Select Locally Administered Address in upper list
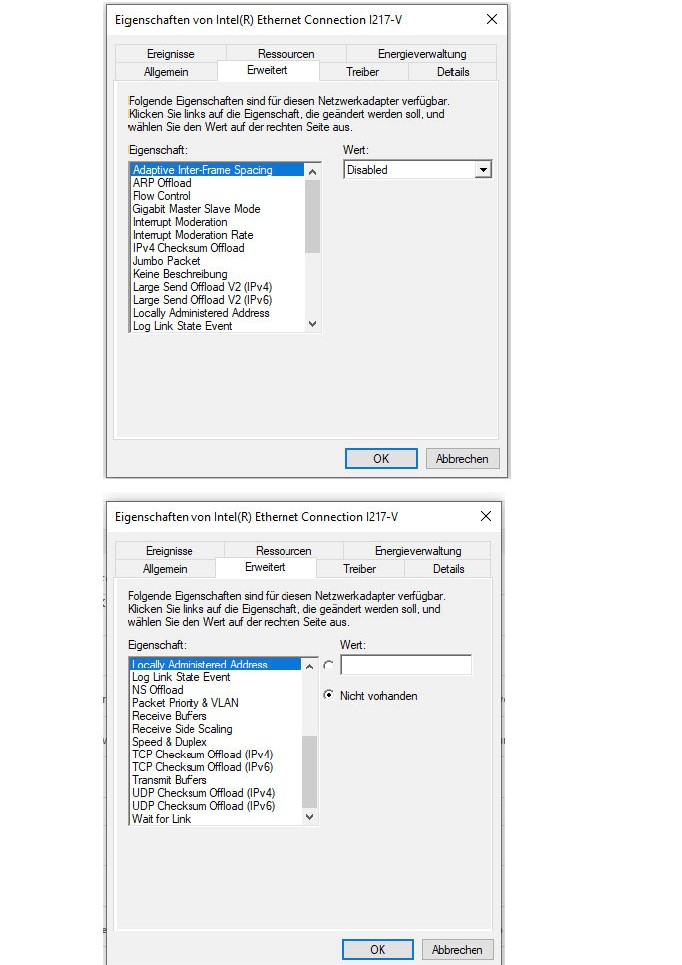 pos(218,313)
